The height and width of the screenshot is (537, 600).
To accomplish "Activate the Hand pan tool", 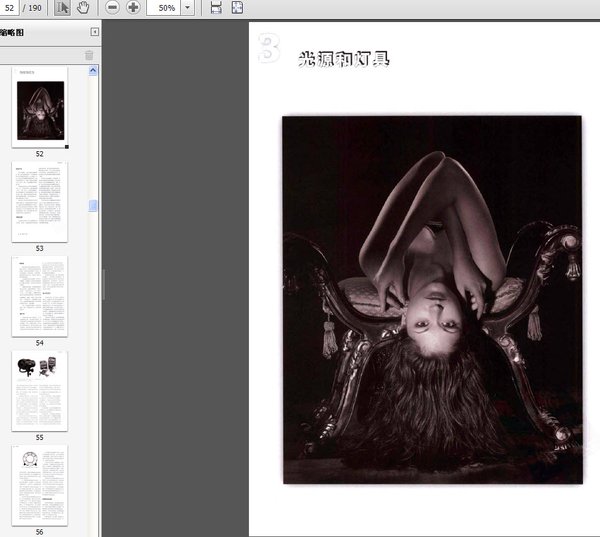I will pos(83,8).
